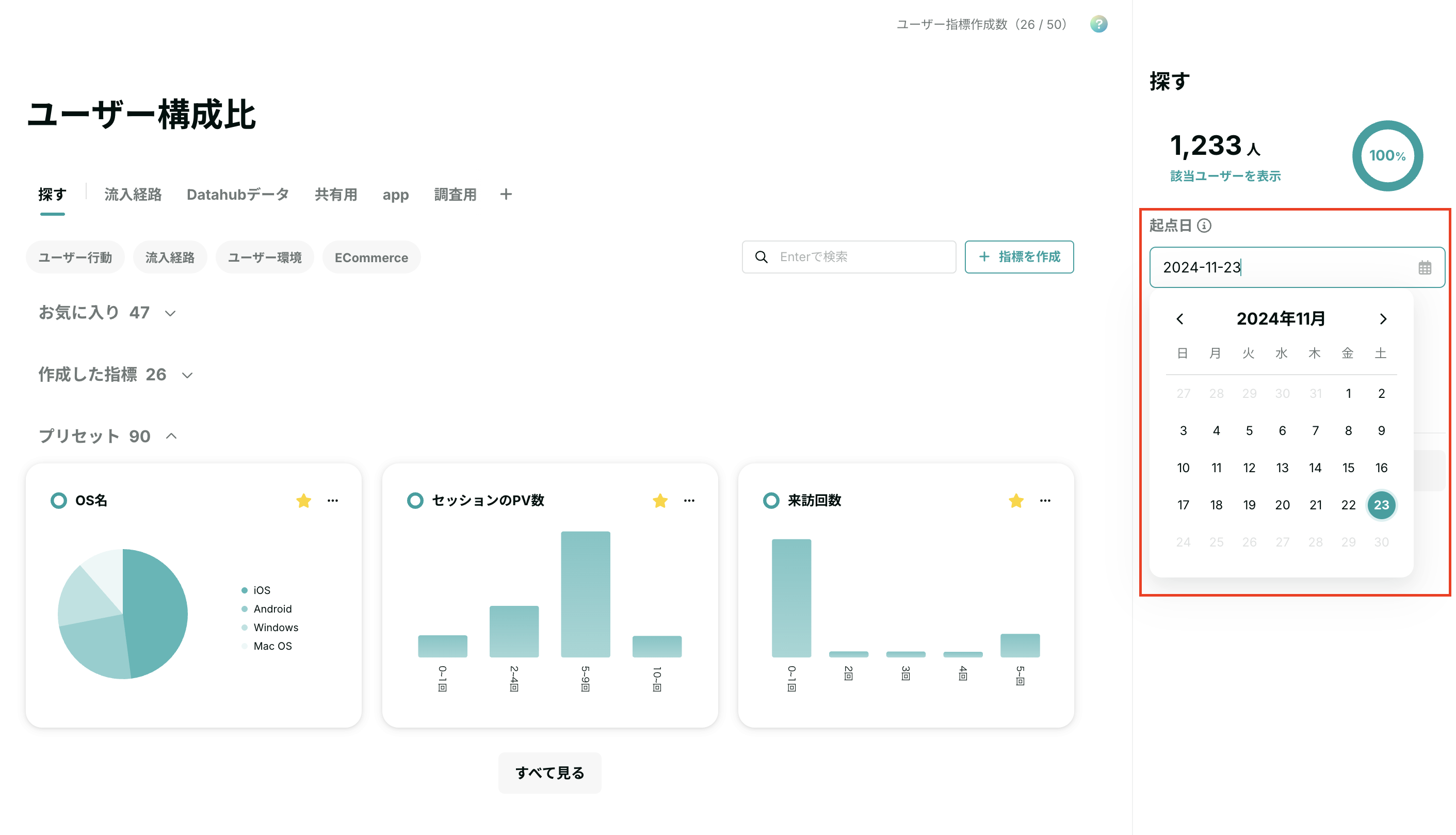Click the 0~1回 bar in 来訪回数 chart
1456x835 pixels.
[x=791, y=598]
